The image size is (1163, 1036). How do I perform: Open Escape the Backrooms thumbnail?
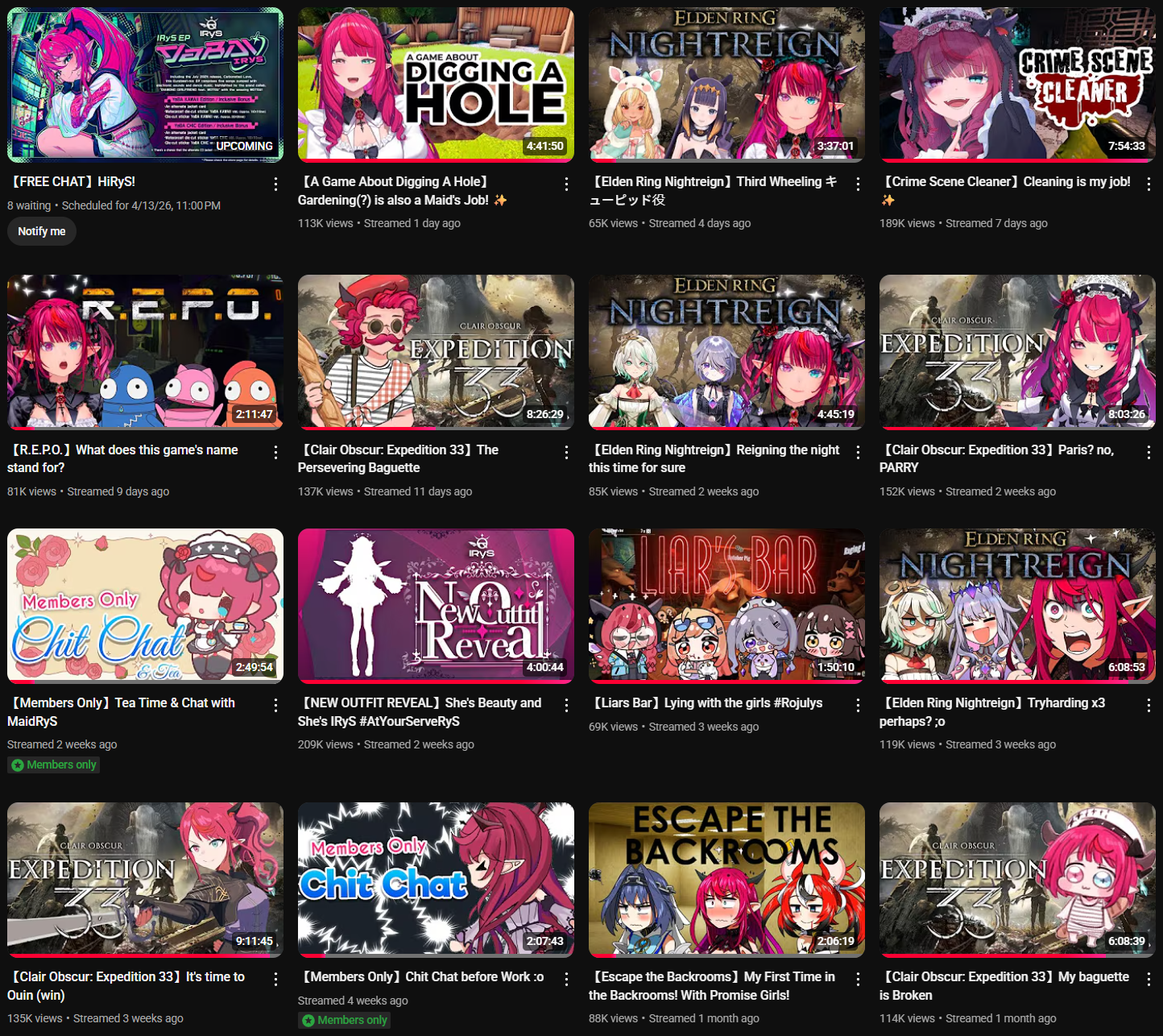pos(726,879)
